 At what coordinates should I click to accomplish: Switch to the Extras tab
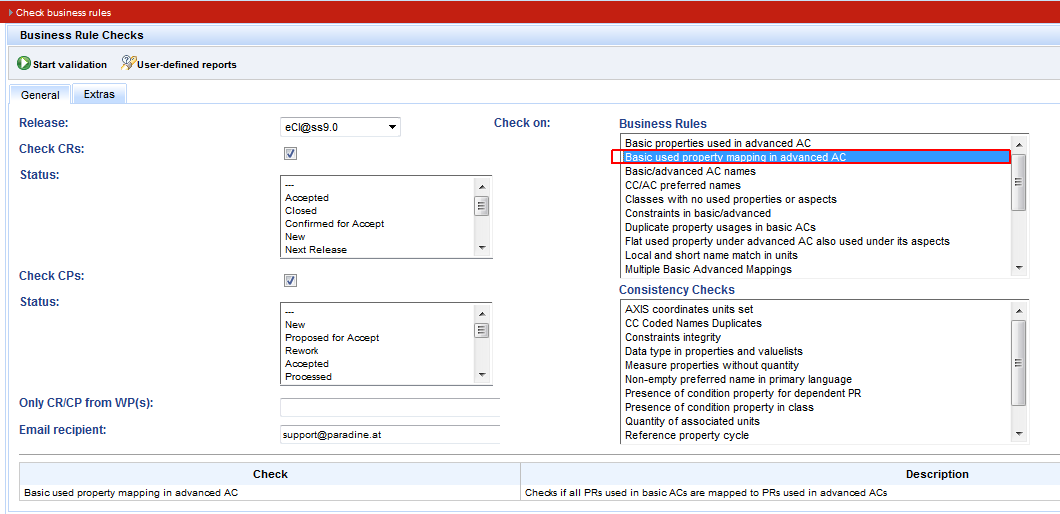99,95
